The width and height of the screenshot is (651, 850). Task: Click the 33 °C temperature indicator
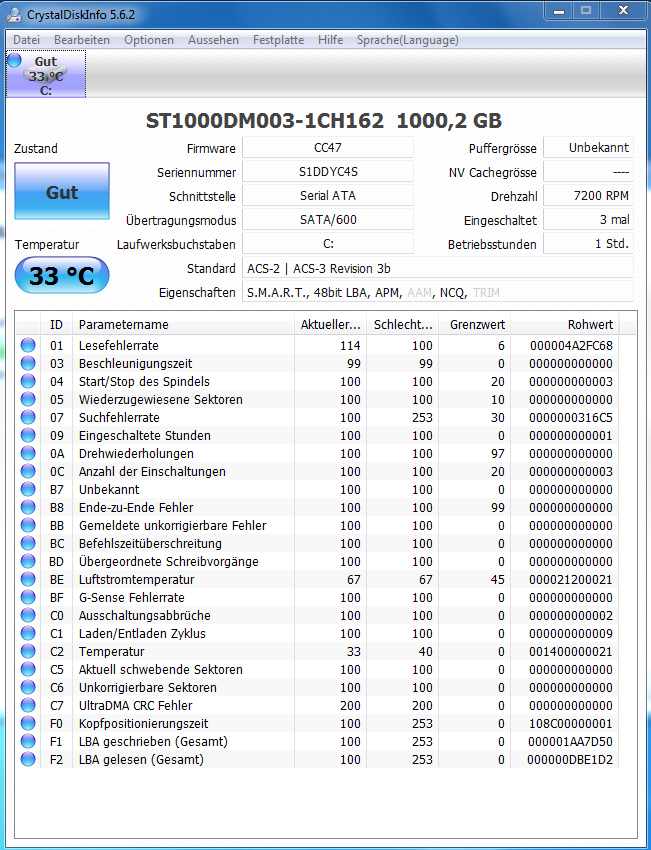[62, 275]
